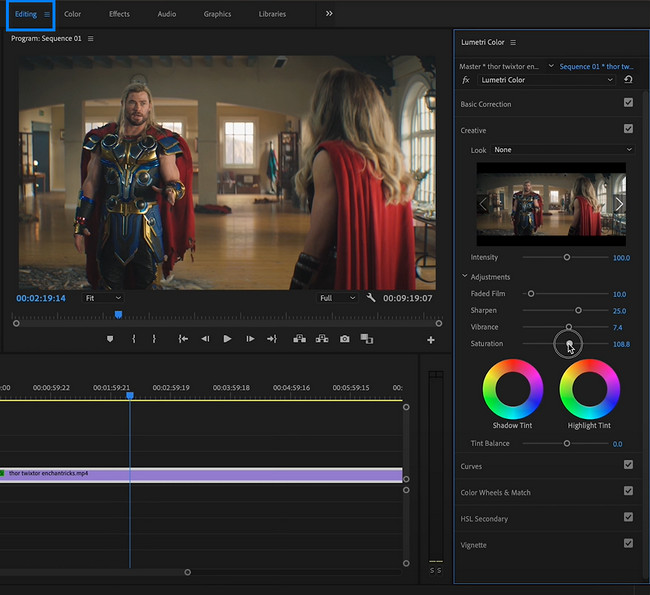Open the Lumetri Color panel menu
Image resolution: width=650 pixels, height=595 pixels.
[513, 42]
